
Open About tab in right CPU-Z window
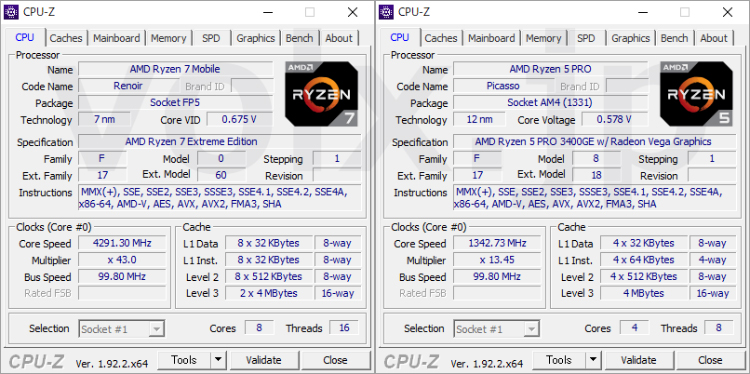coord(714,38)
